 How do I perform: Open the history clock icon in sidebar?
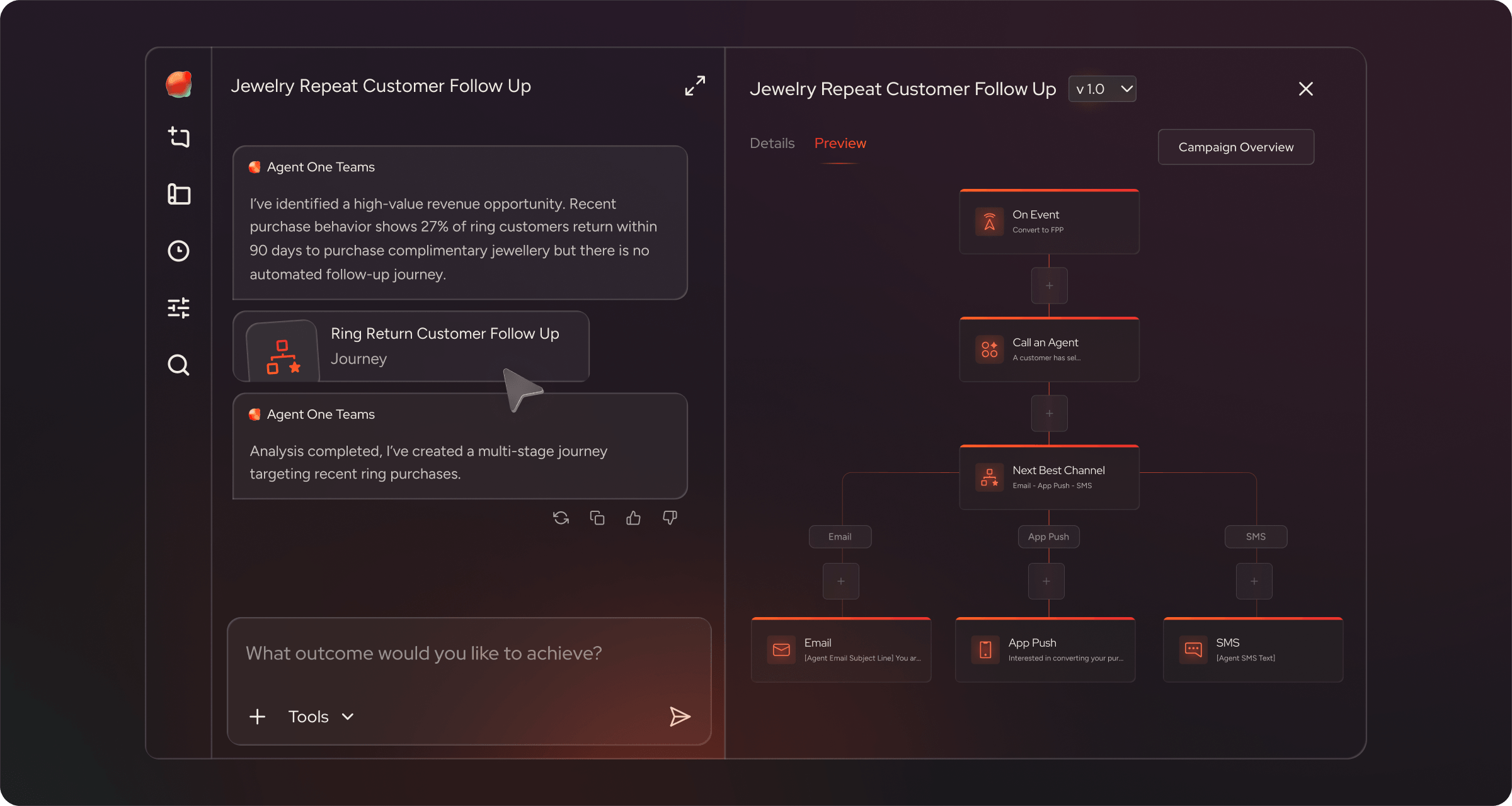[x=179, y=251]
